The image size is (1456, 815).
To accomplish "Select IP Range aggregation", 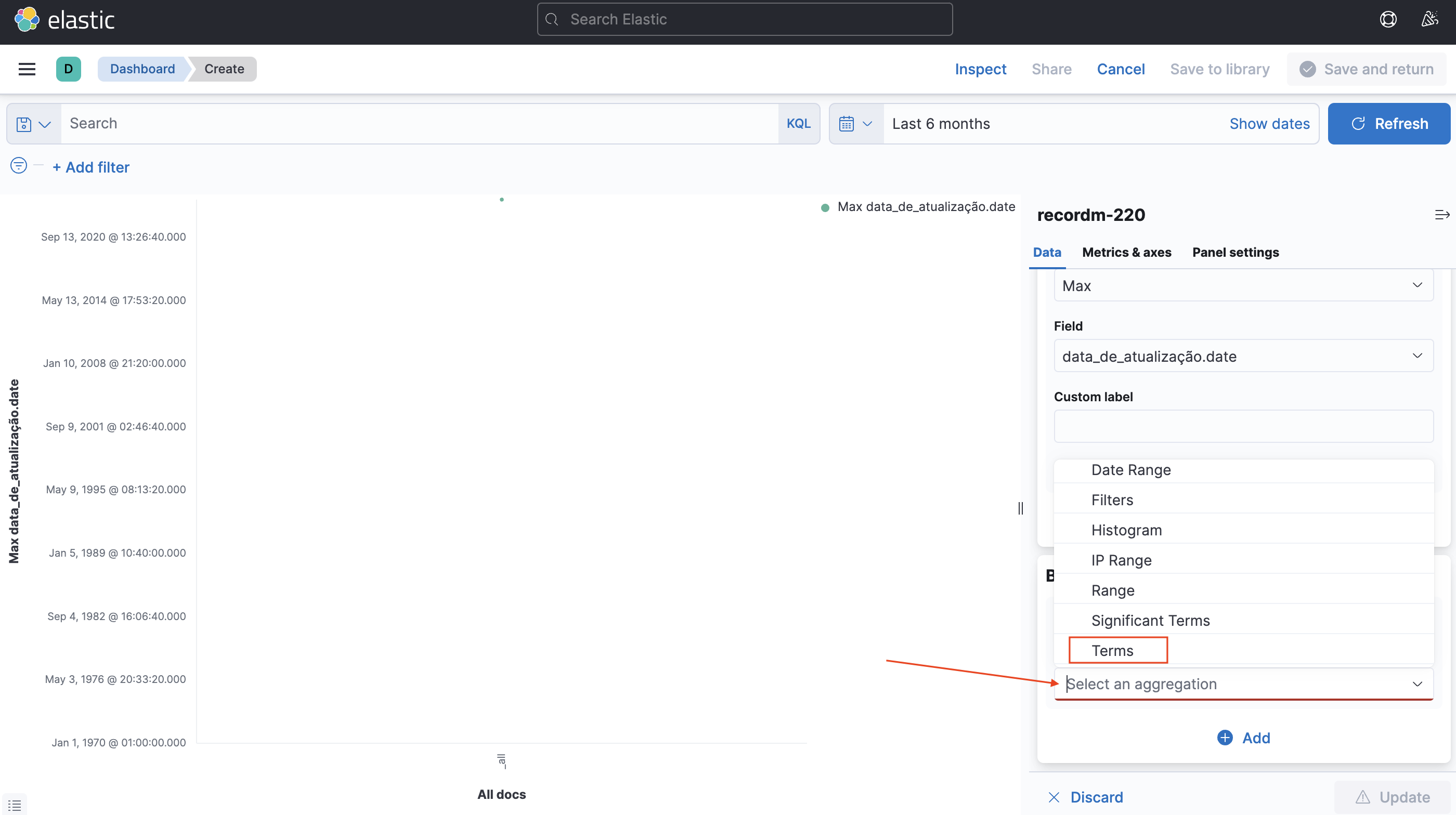I will pyautogui.click(x=1243, y=560).
